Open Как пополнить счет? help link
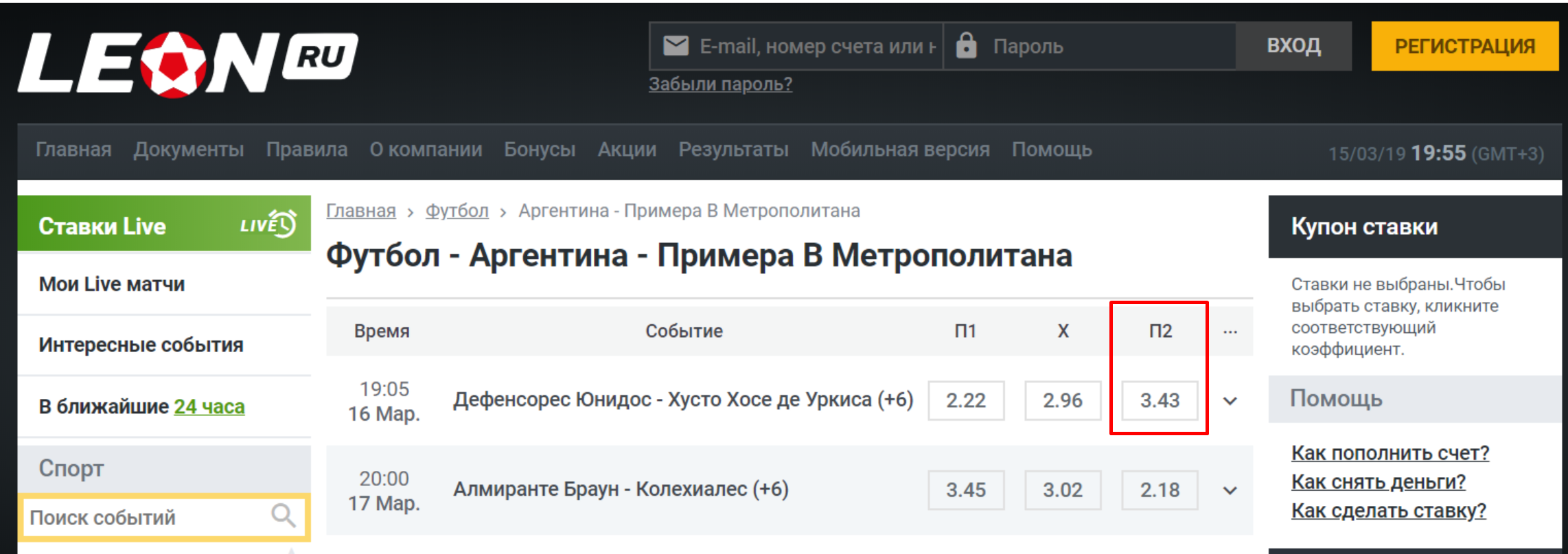Image resolution: width=1568 pixels, height=554 pixels. (1390, 453)
